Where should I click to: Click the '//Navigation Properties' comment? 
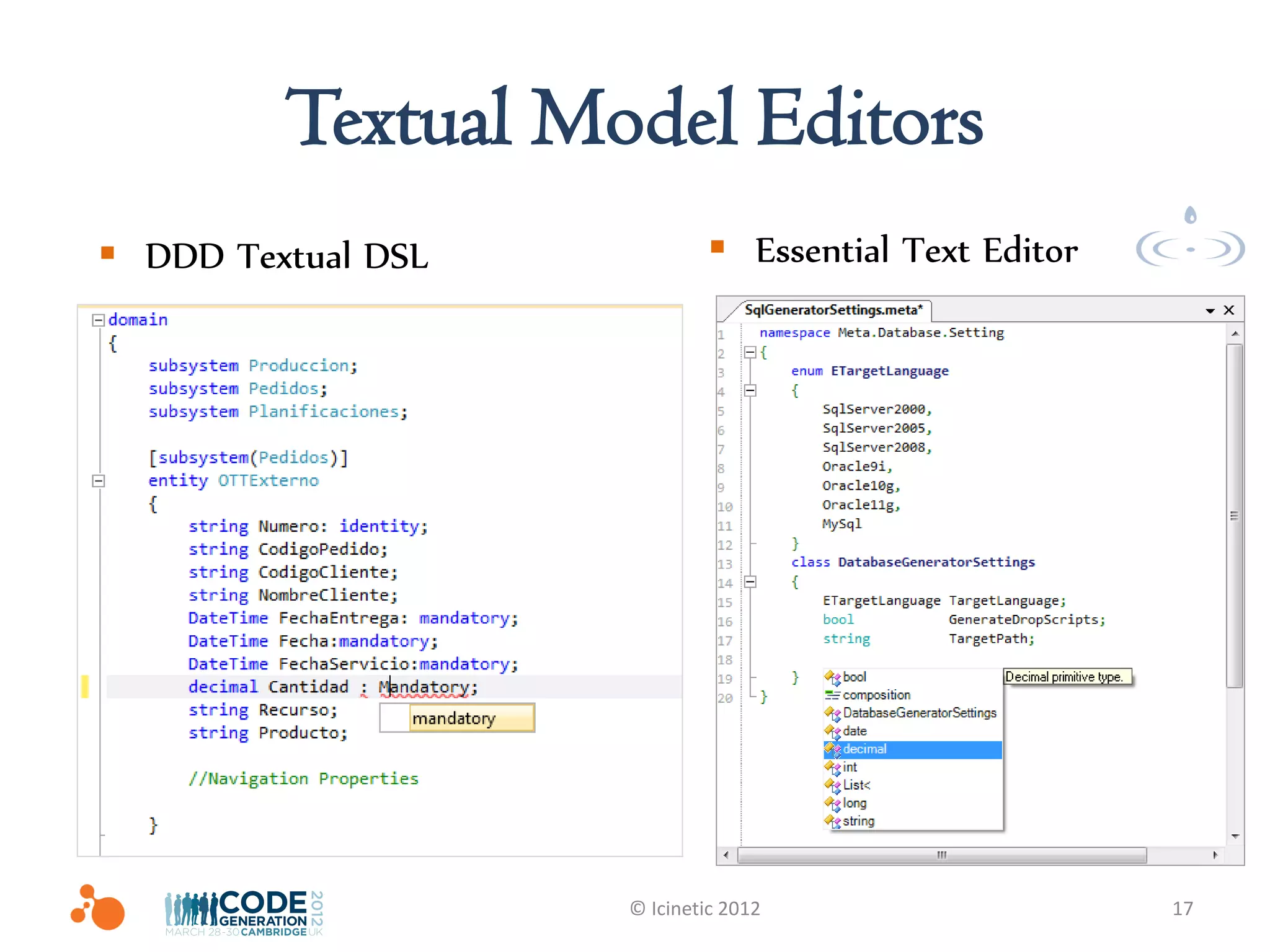tap(304, 779)
